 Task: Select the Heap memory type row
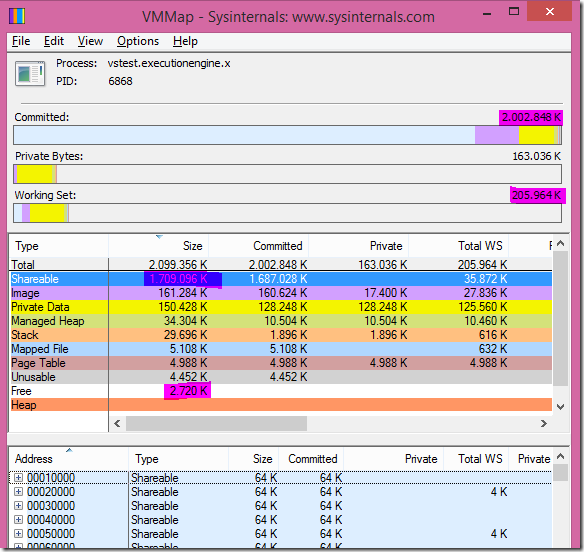pyautogui.click(x=281, y=405)
